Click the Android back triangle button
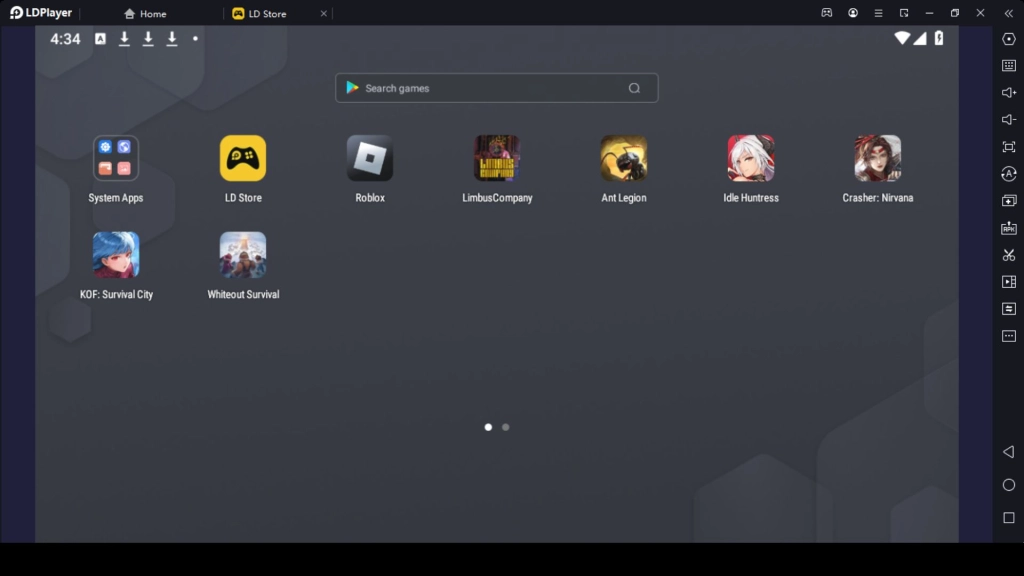Screen dimensions: 1024x576 pyautogui.click(x=1009, y=452)
